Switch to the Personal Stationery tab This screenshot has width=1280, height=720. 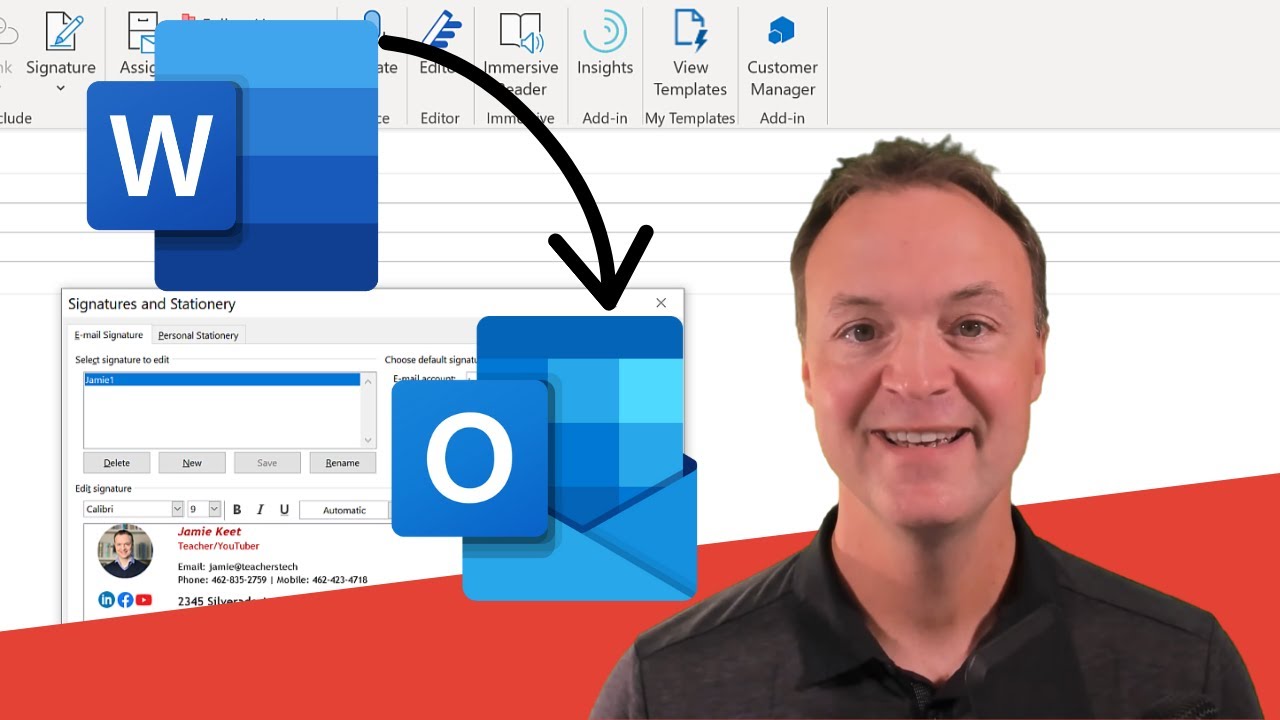[x=198, y=335]
